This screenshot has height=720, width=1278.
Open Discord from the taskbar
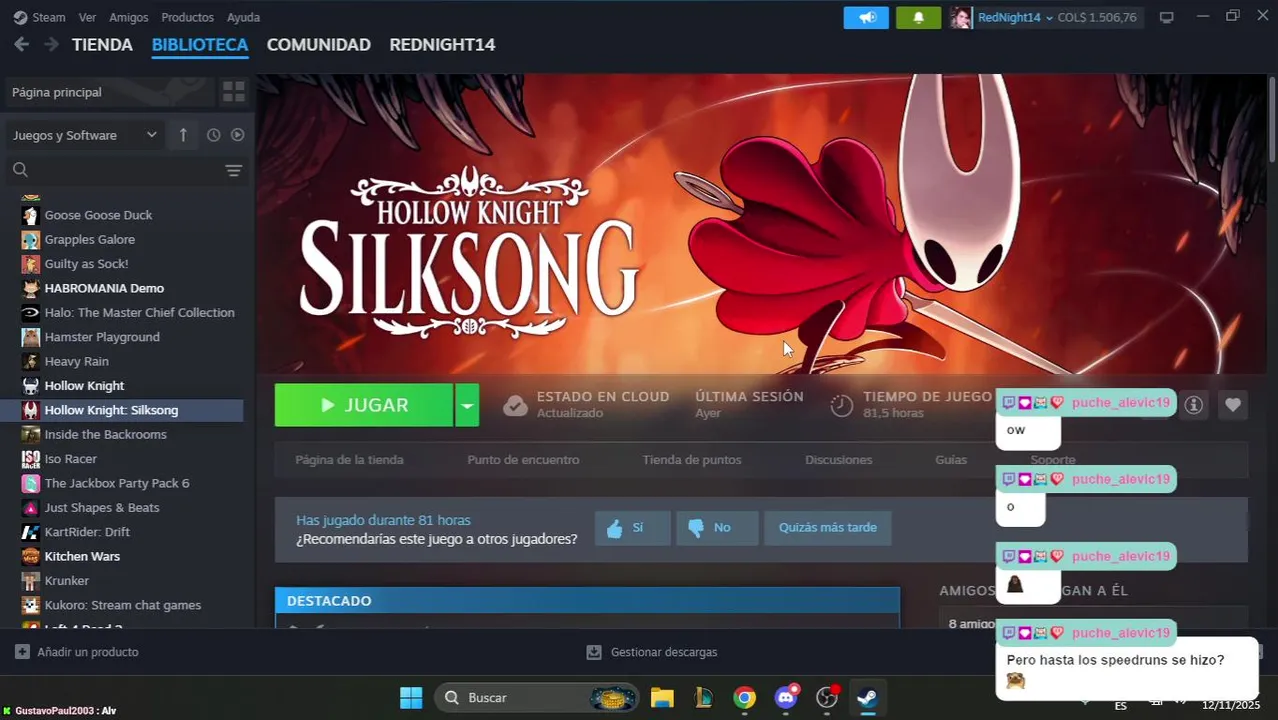tap(787, 698)
